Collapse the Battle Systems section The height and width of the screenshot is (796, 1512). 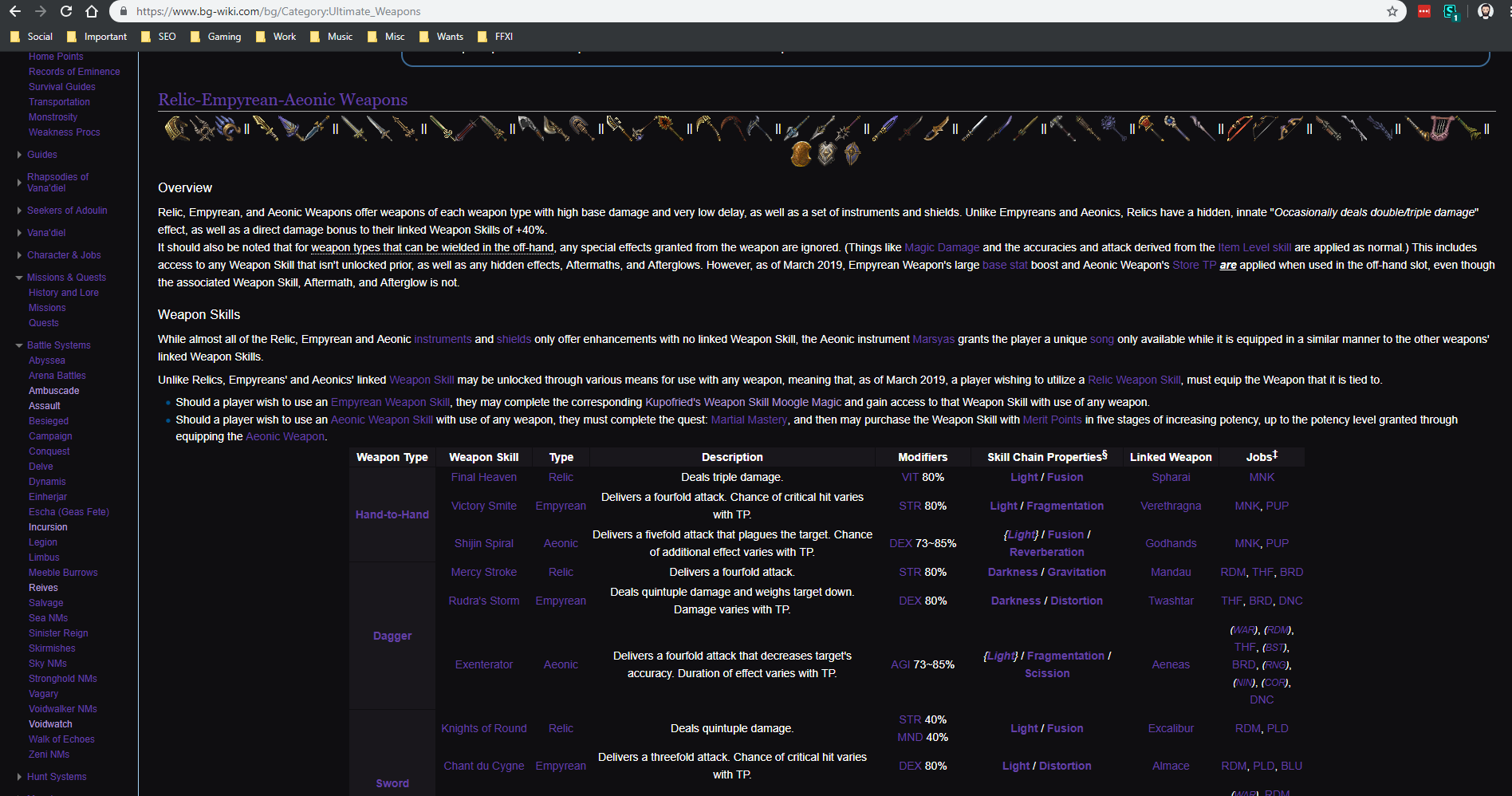(19, 345)
